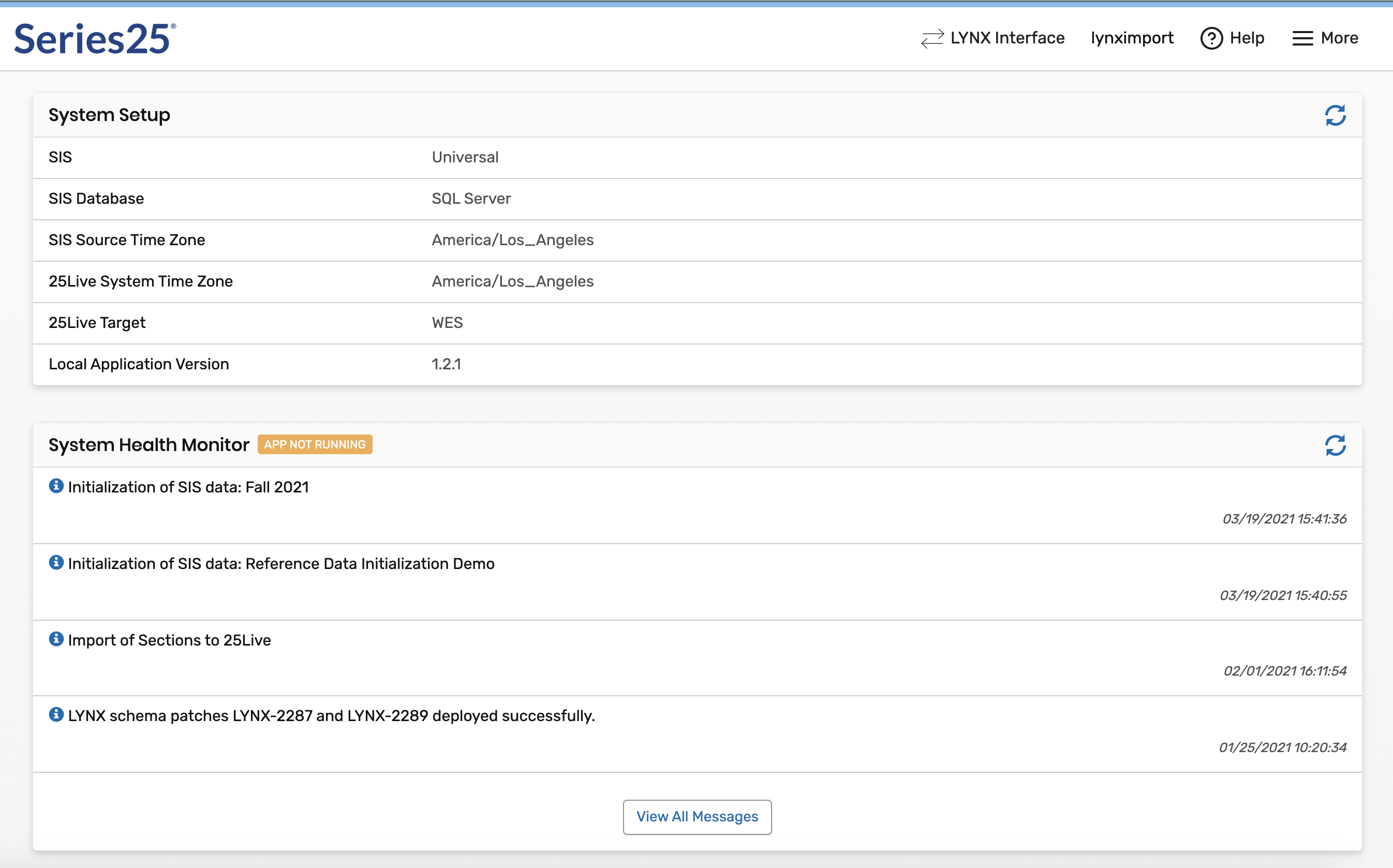The height and width of the screenshot is (868, 1393).
Task: Click the Help question mark icon
Action: click(1211, 38)
